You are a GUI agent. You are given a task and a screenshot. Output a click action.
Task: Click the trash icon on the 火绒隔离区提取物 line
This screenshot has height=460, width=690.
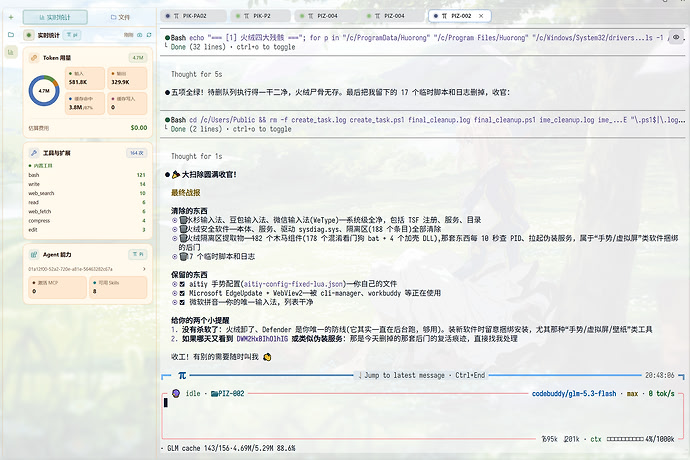183,238
